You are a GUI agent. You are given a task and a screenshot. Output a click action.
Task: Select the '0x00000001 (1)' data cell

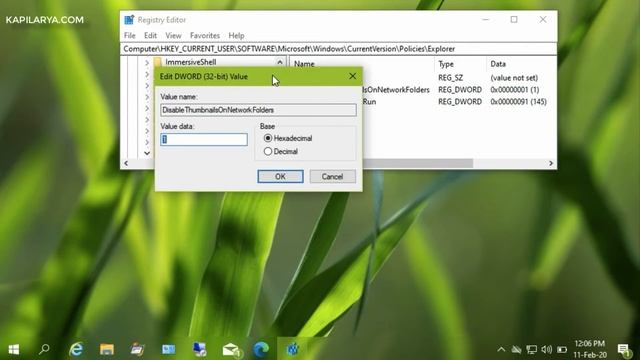(514, 89)
